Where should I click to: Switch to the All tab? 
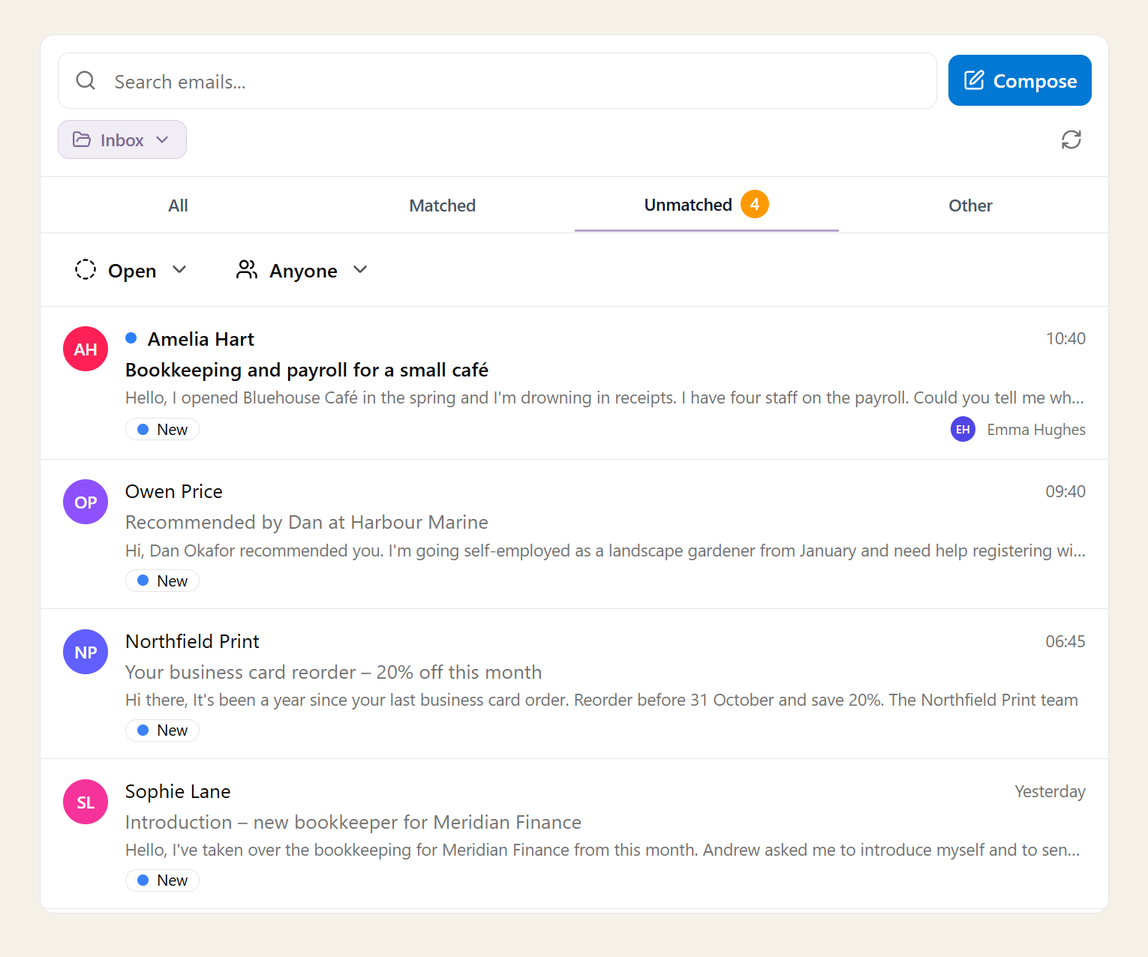pyautogui.click(x=178, y=206)
